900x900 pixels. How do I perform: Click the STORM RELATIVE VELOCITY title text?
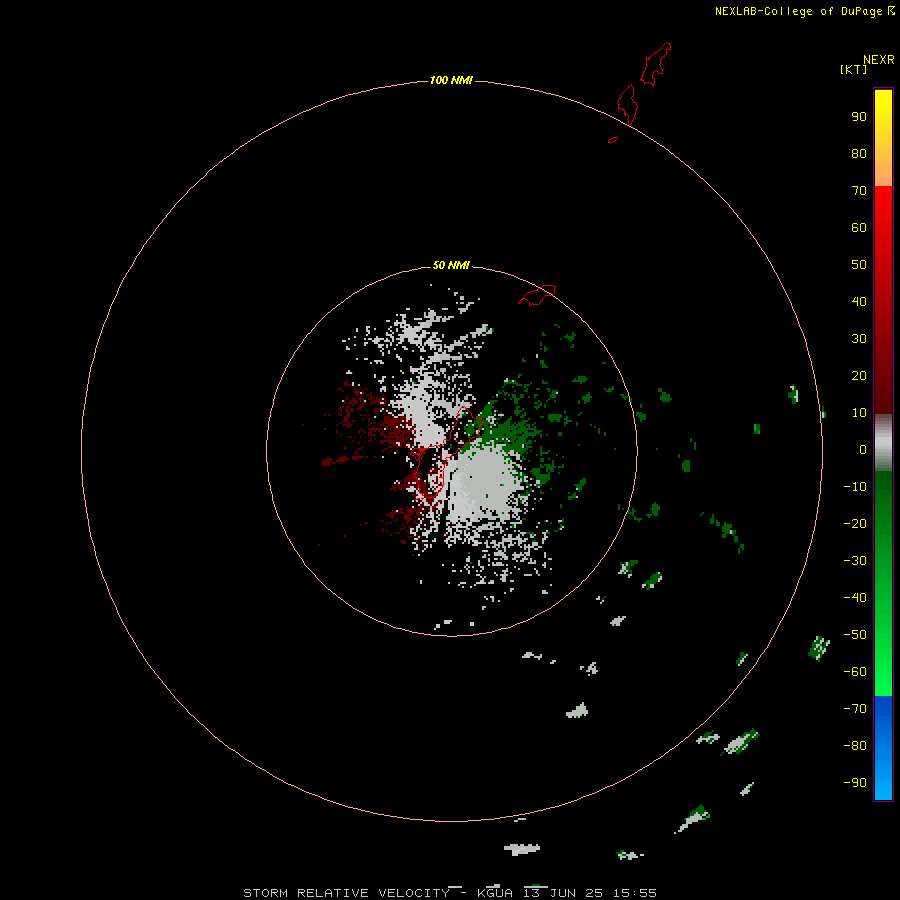click(x=346, y=893)
